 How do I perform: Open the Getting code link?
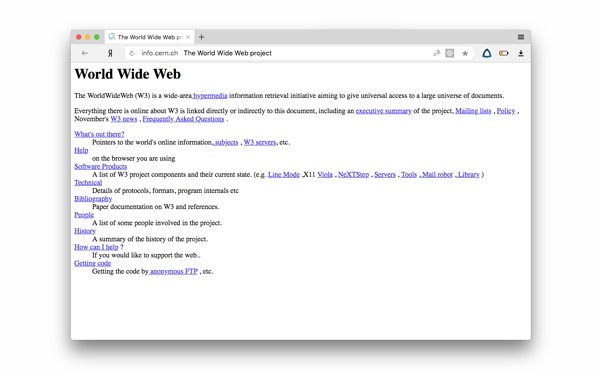coord(93,263)
